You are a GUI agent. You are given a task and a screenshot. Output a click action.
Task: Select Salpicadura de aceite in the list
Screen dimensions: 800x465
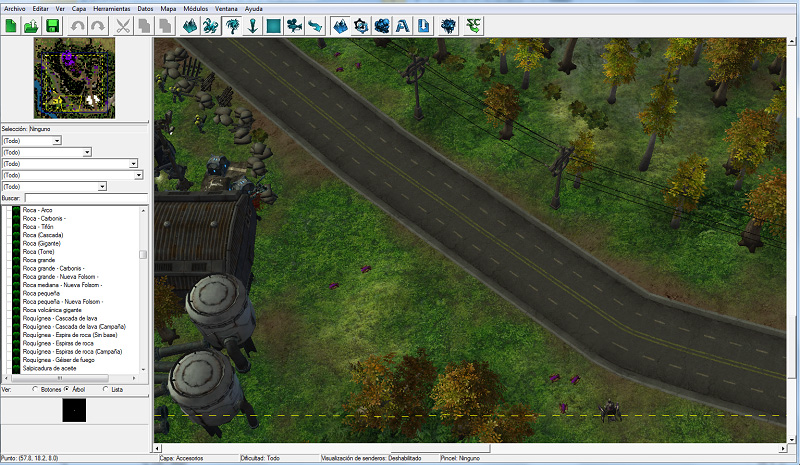[49, 368]
